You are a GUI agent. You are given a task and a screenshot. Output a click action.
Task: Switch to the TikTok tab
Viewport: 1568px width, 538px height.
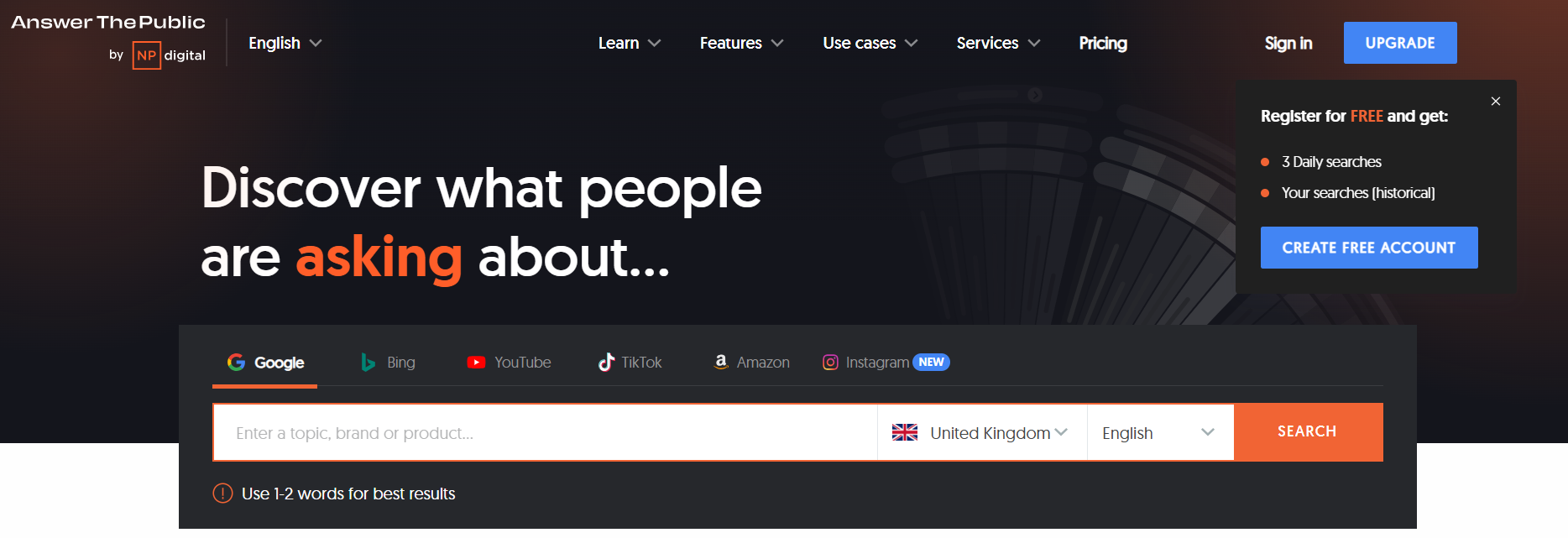[x=630, y=363]
